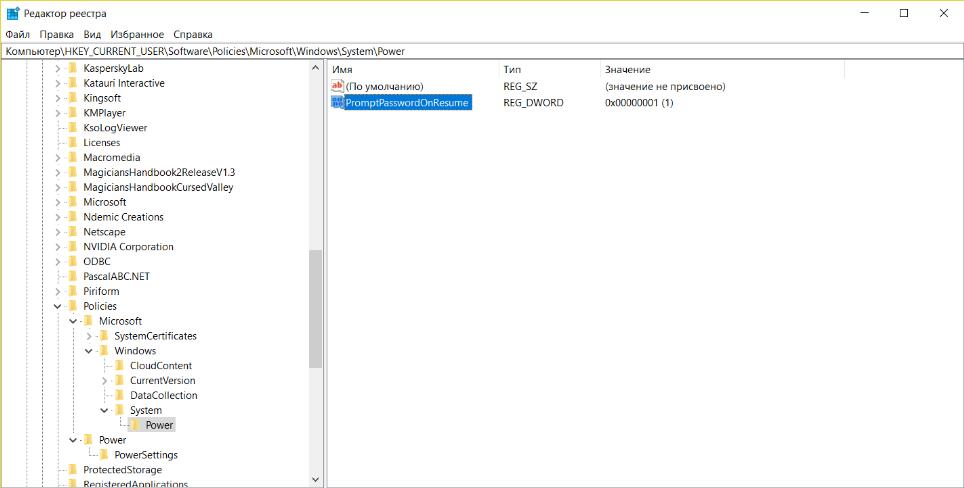Open the Файл menu
The height and width of the screenshot is (488, 964).
click(18, 34)
